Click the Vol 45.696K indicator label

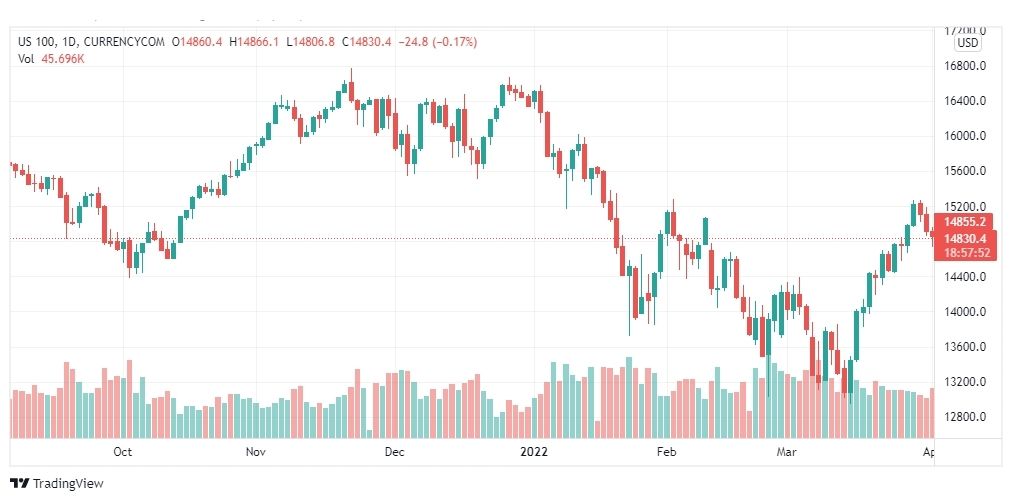pos(52,59)
